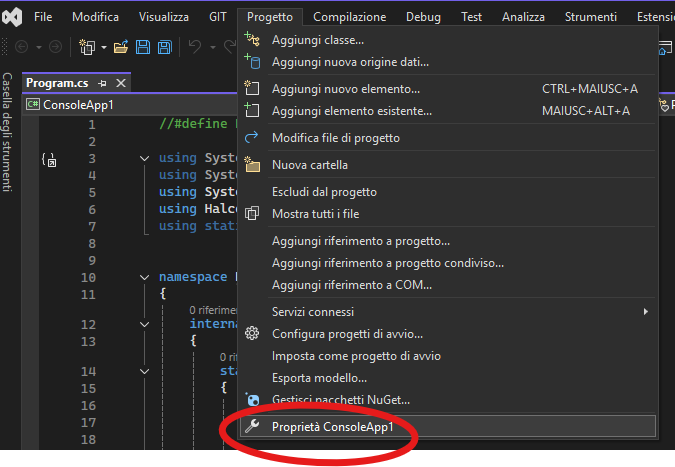The height and width of the screenshot is (467, 675).
Task: Click the code snippet margin icon at line 3
Action: (48, 159)
